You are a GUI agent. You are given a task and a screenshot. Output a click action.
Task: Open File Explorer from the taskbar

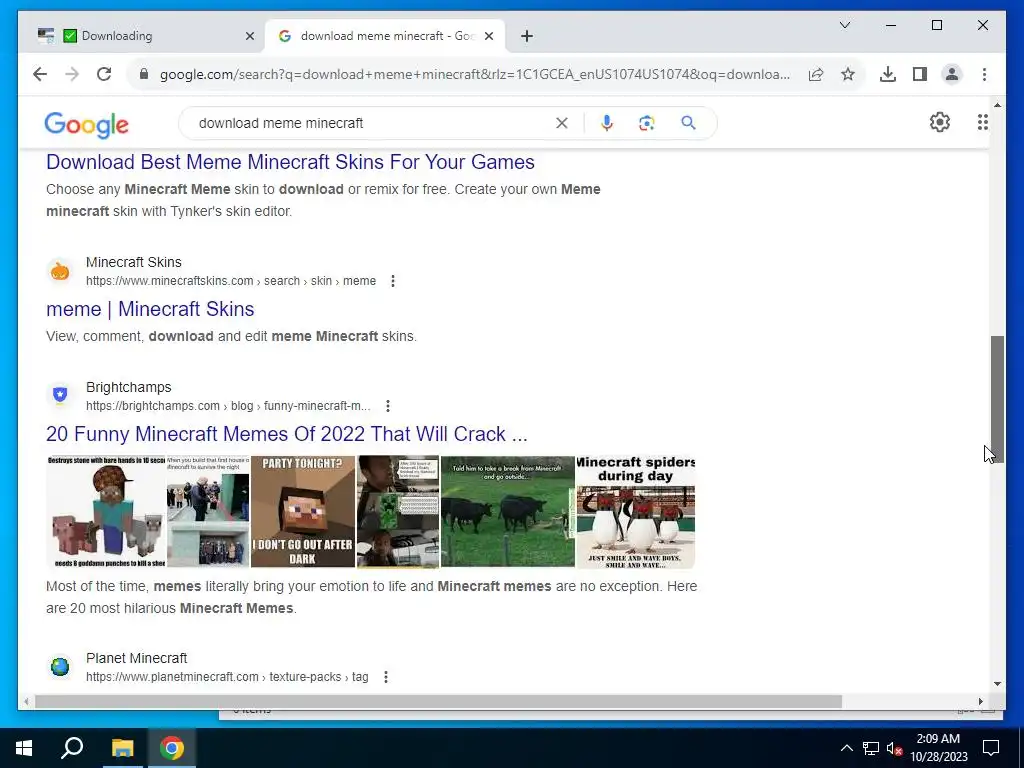click(122, 748)
